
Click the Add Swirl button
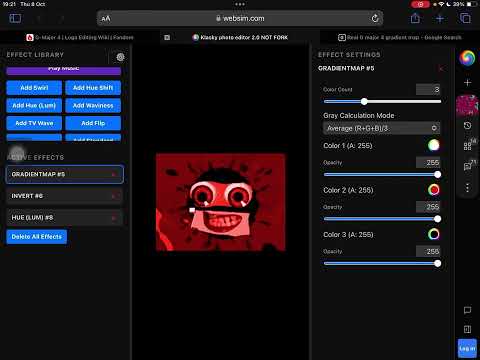coord(34,88)
